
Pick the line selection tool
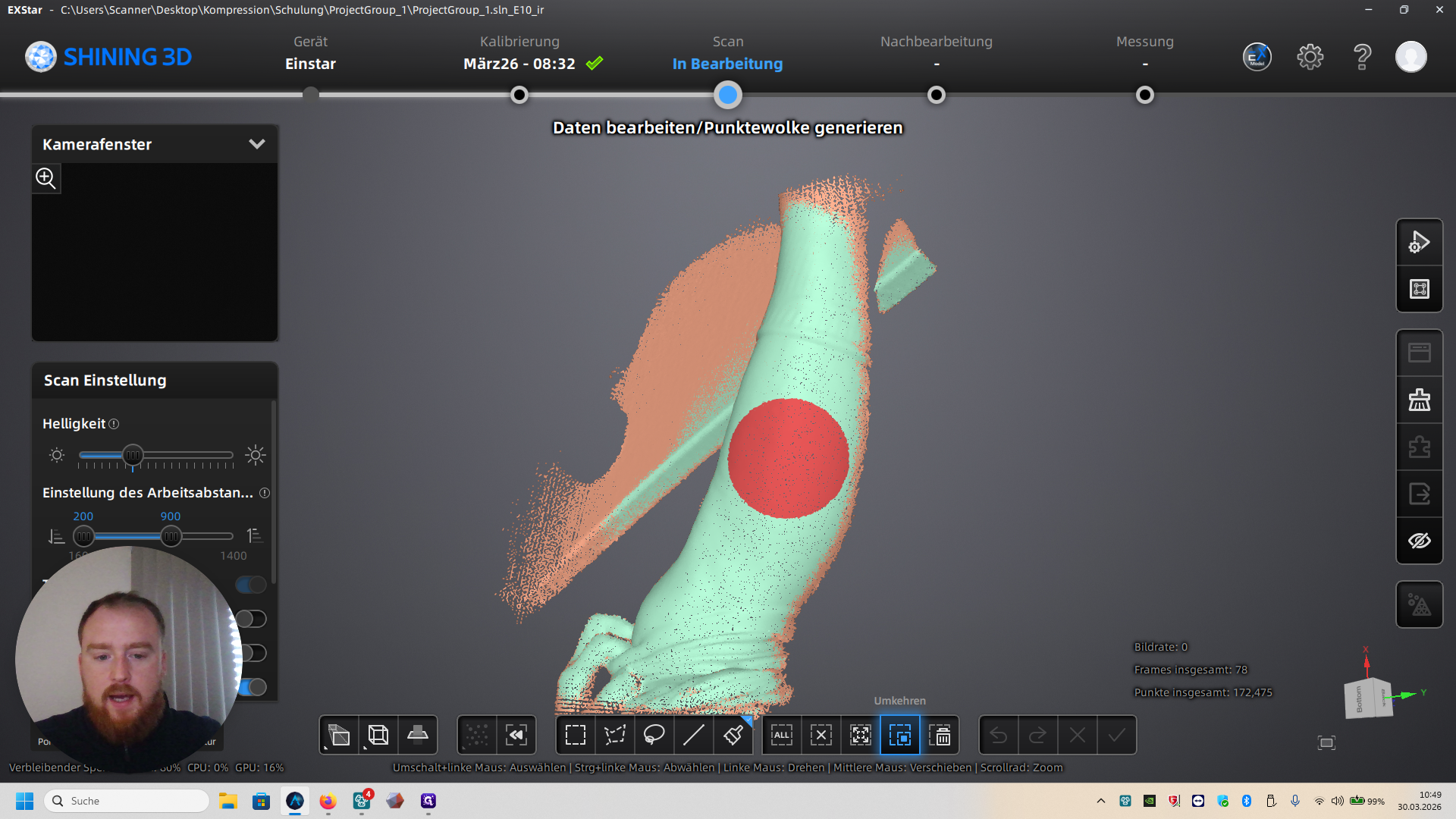693,735
